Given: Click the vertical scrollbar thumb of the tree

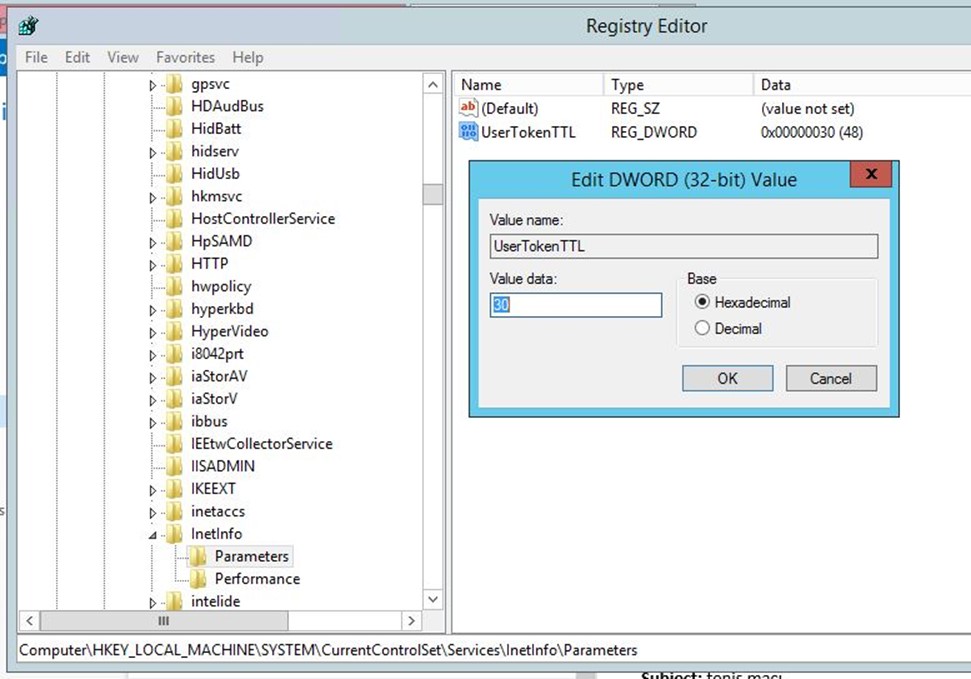Looking at the screenshot, I should coord(433,194).
